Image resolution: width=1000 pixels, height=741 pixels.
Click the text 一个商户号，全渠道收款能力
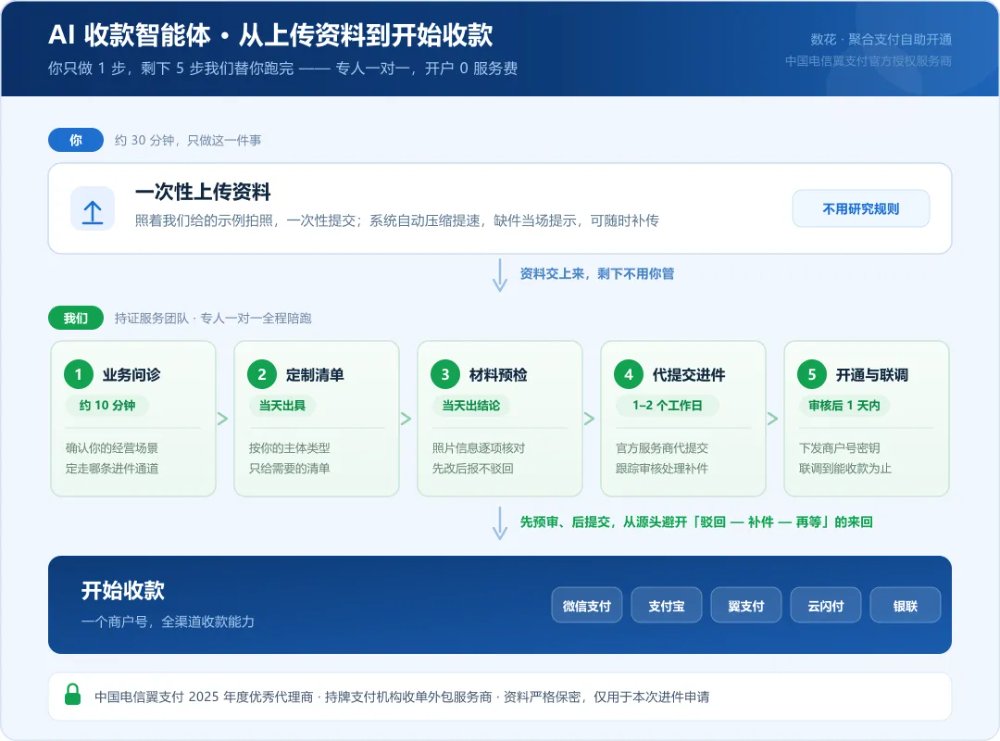(x=168, y=622)
